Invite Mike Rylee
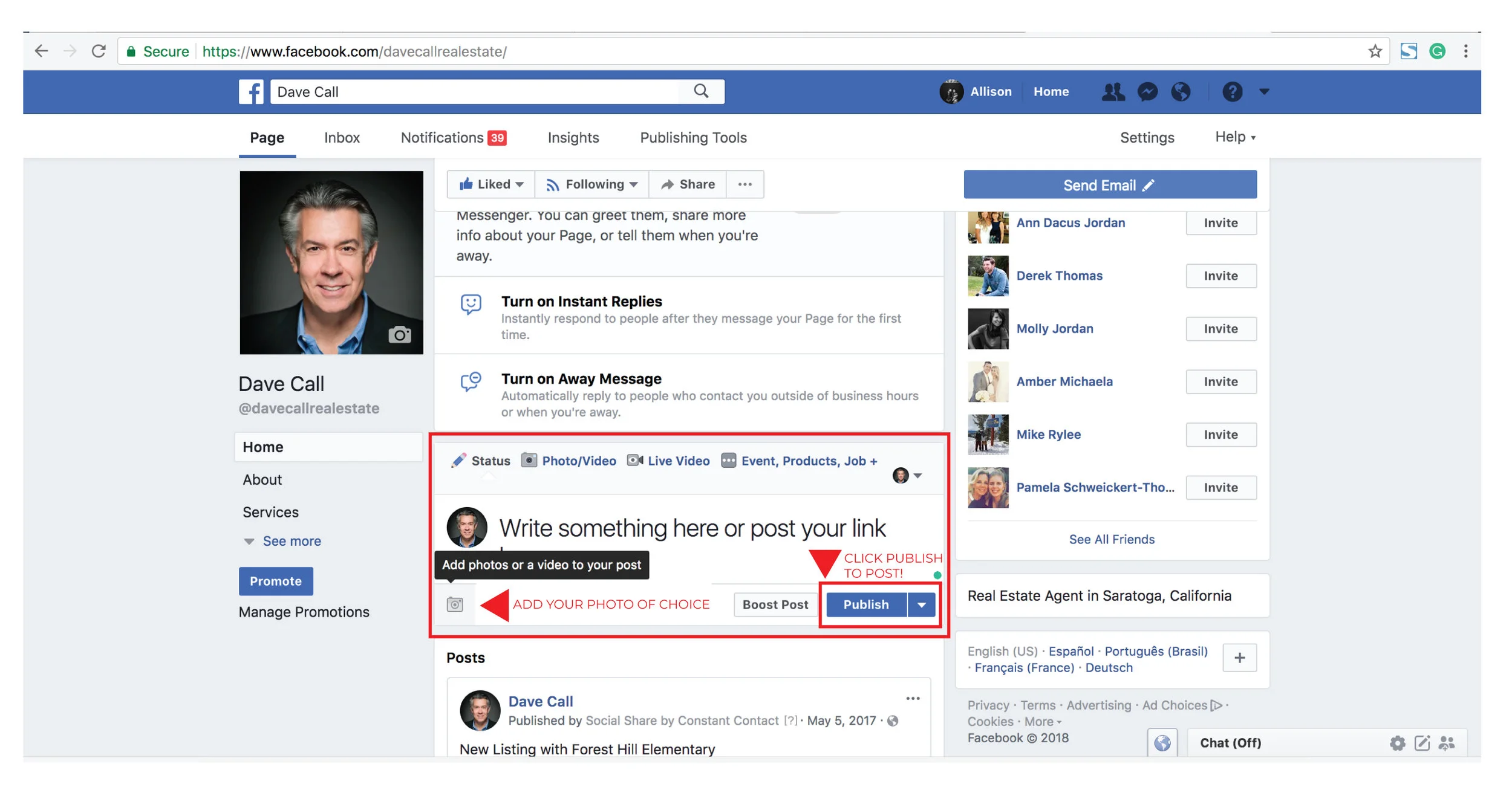This screenshot has width=1512, height=790. [1220, 435]
